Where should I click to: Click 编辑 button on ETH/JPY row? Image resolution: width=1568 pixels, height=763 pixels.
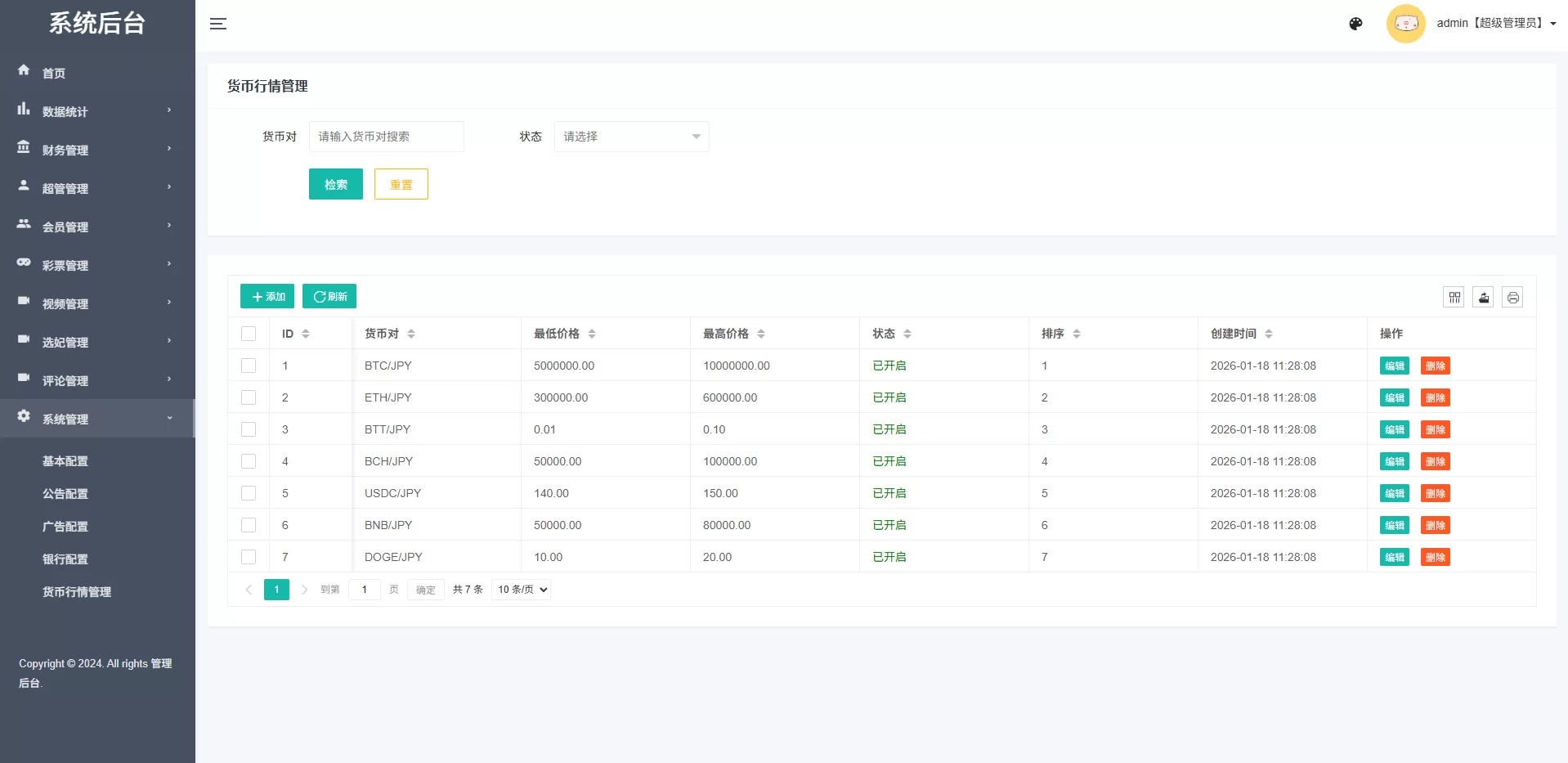pyautogui.click(x=1394, y=397)
